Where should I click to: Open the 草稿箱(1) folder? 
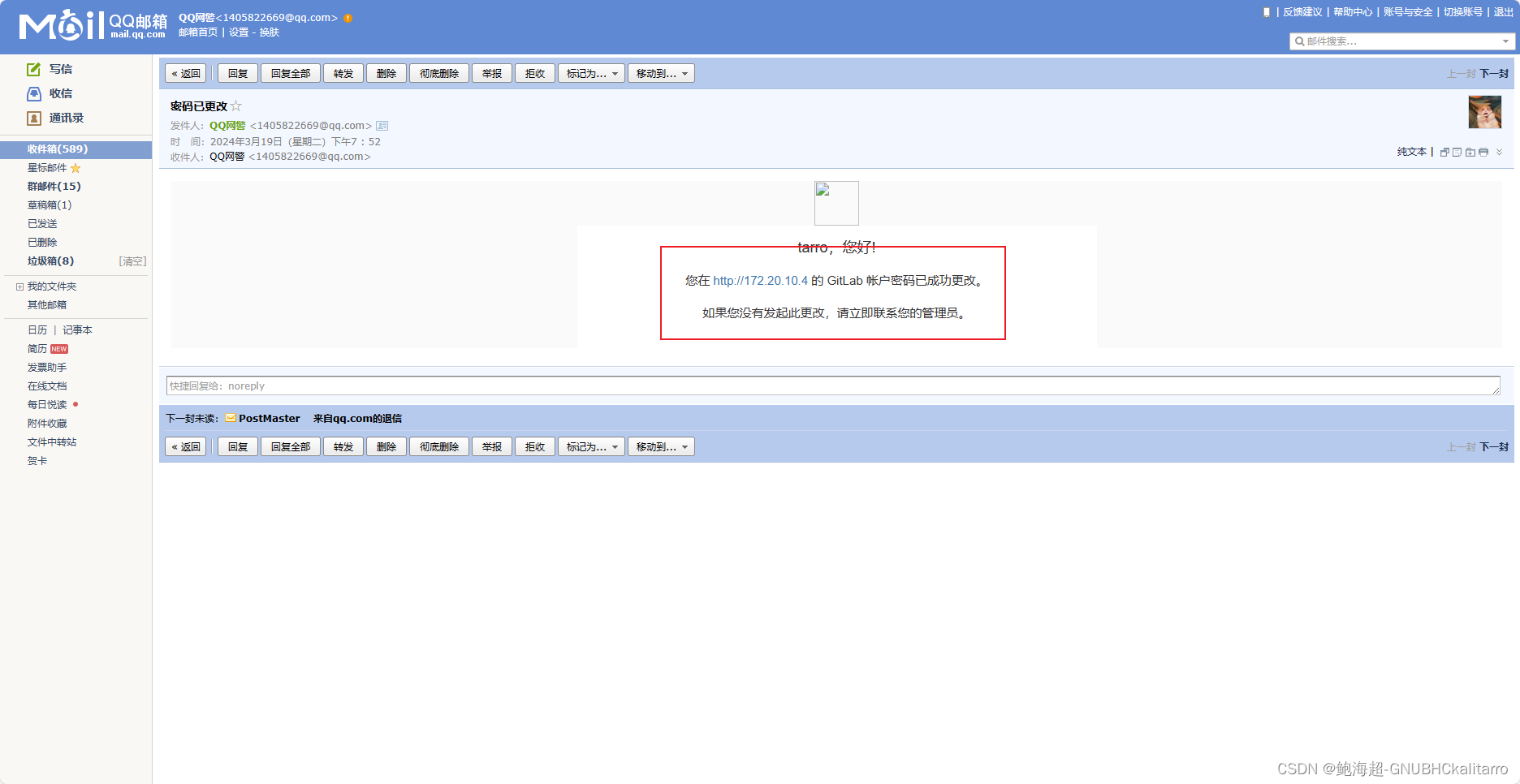pos(50,205)
